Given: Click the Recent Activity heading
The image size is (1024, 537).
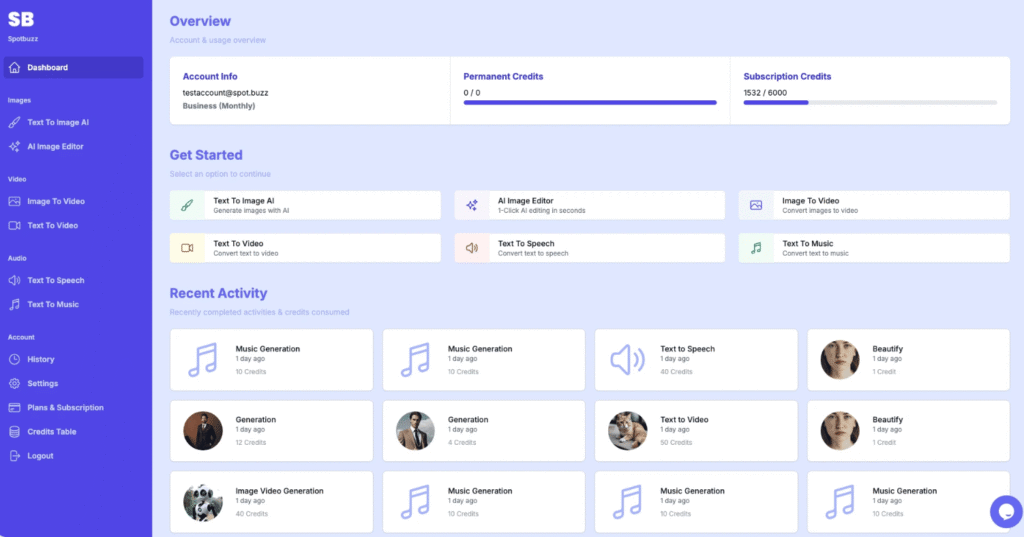Looking at the screenshot, I should pyautogui.click(x=218, y=293).
